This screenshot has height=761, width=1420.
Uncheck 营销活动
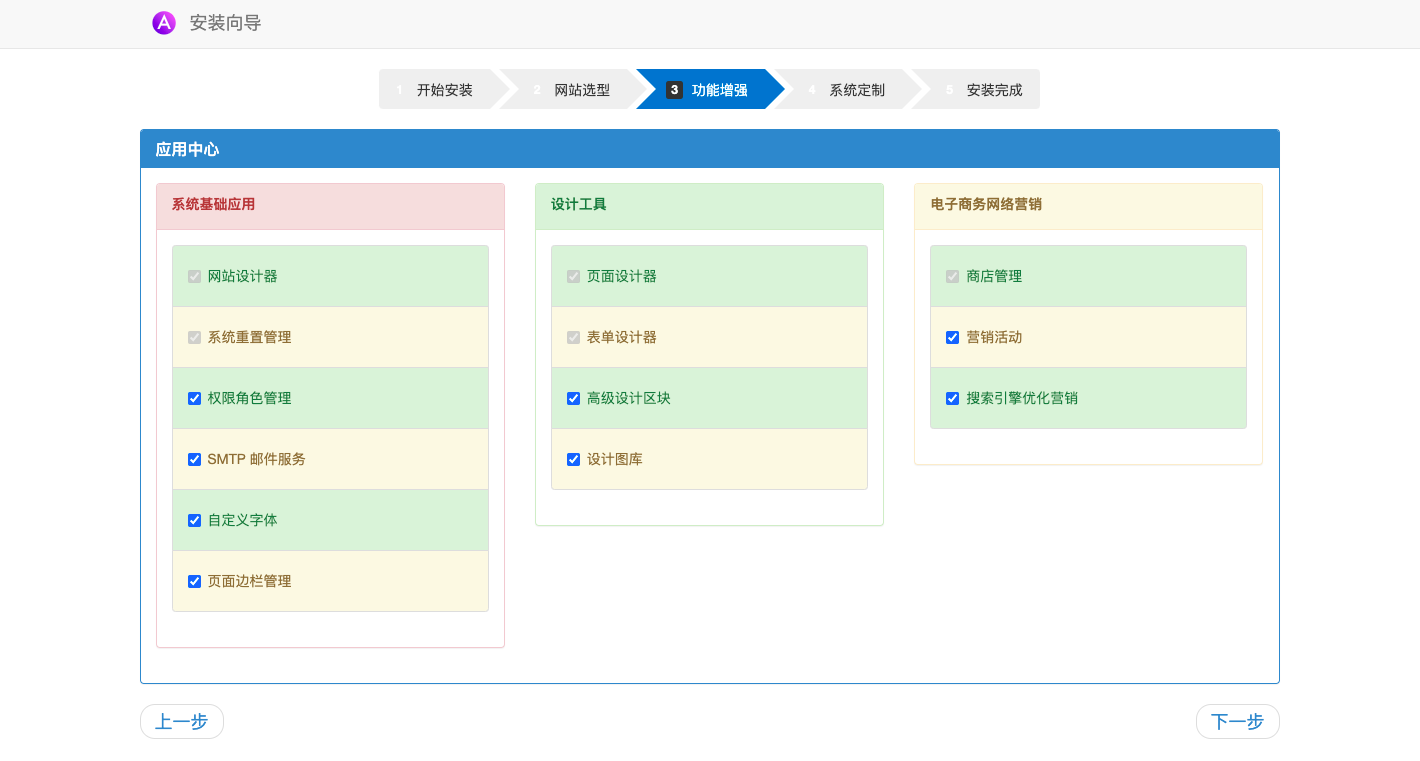pyautogui.click(x=953, y=337)
